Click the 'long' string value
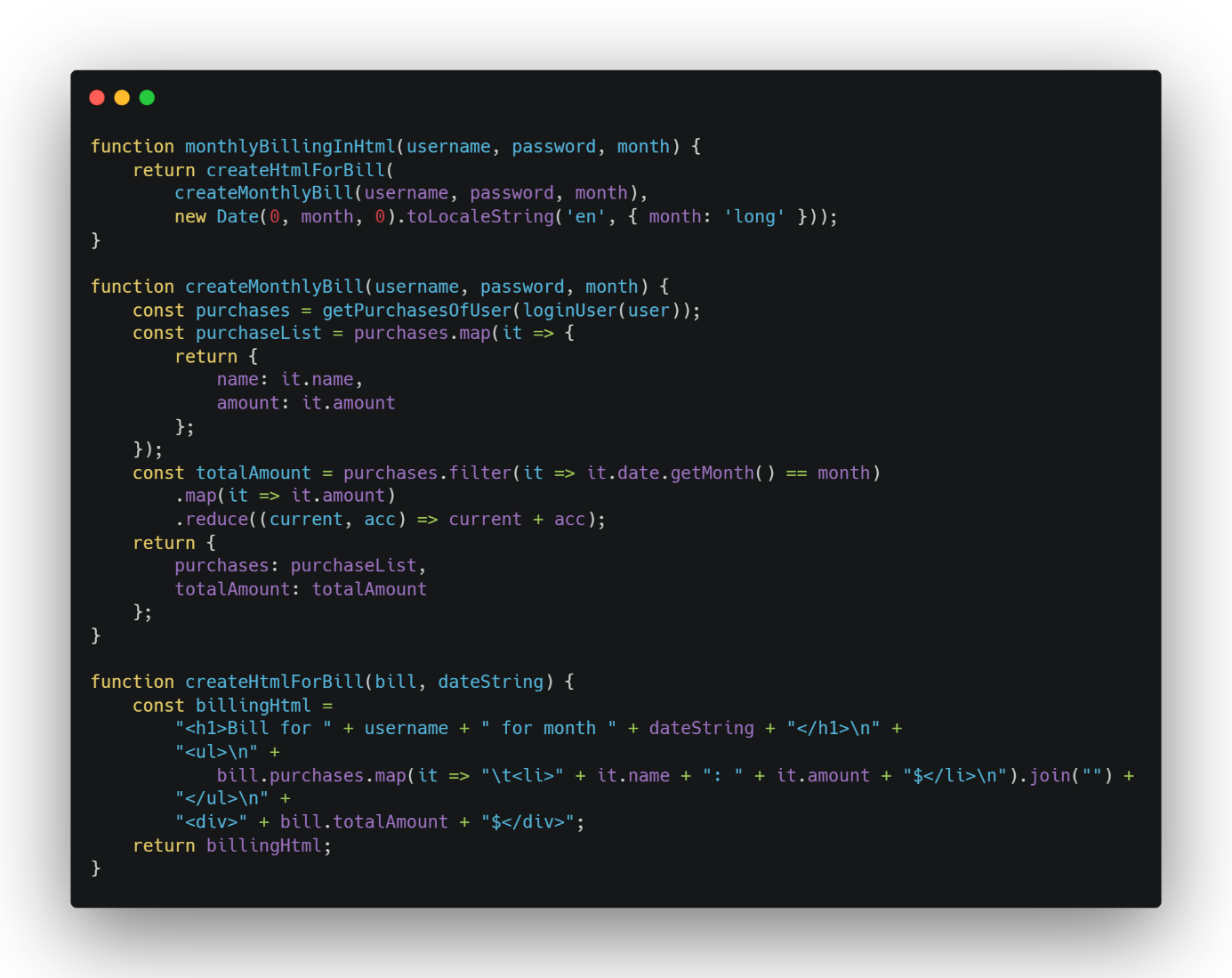 coord(754,216)
